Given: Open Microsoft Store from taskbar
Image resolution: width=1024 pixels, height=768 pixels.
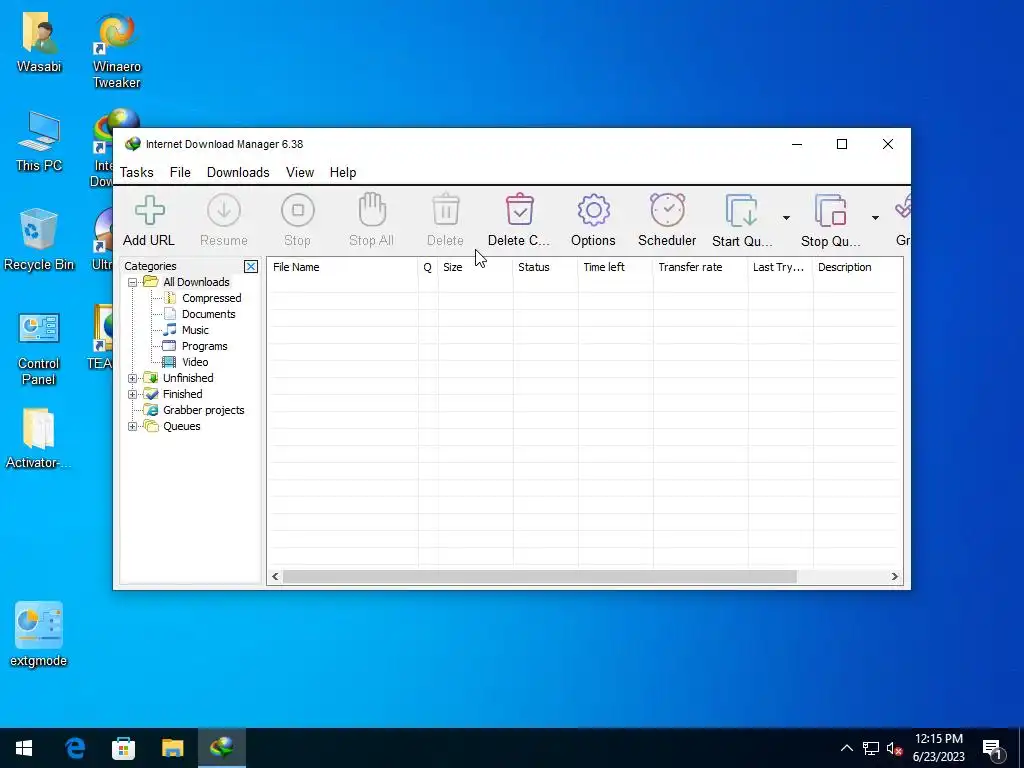Looking at the screenshot, I should tap(123, 748).
